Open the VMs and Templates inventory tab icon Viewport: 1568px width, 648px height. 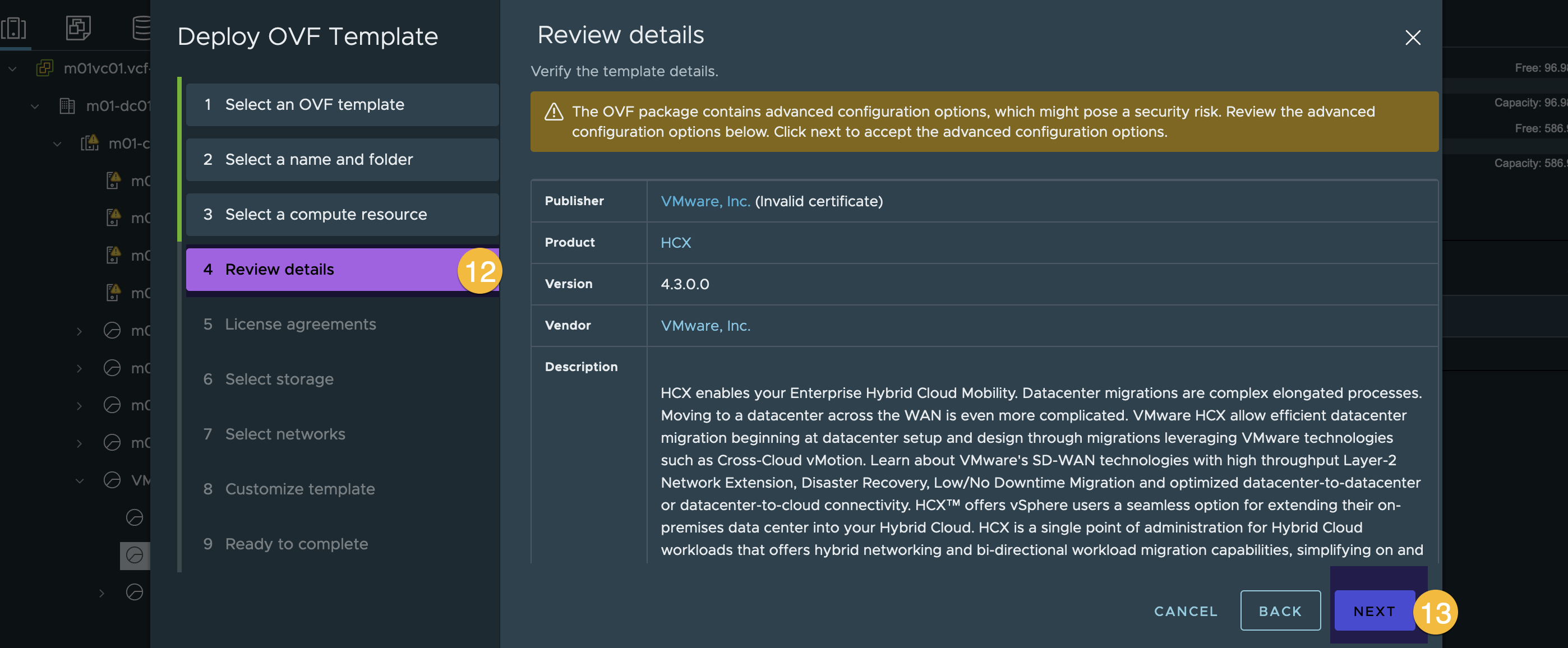click(78, 27)
